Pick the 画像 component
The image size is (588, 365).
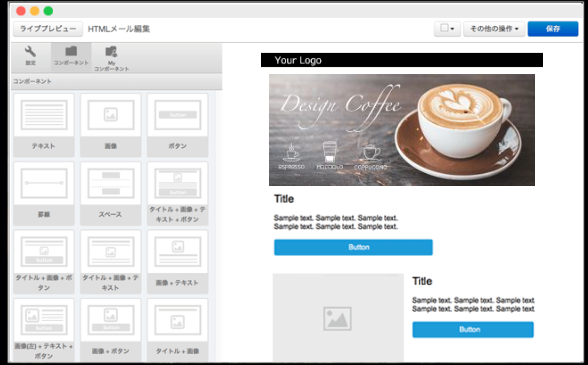point(111,125)
